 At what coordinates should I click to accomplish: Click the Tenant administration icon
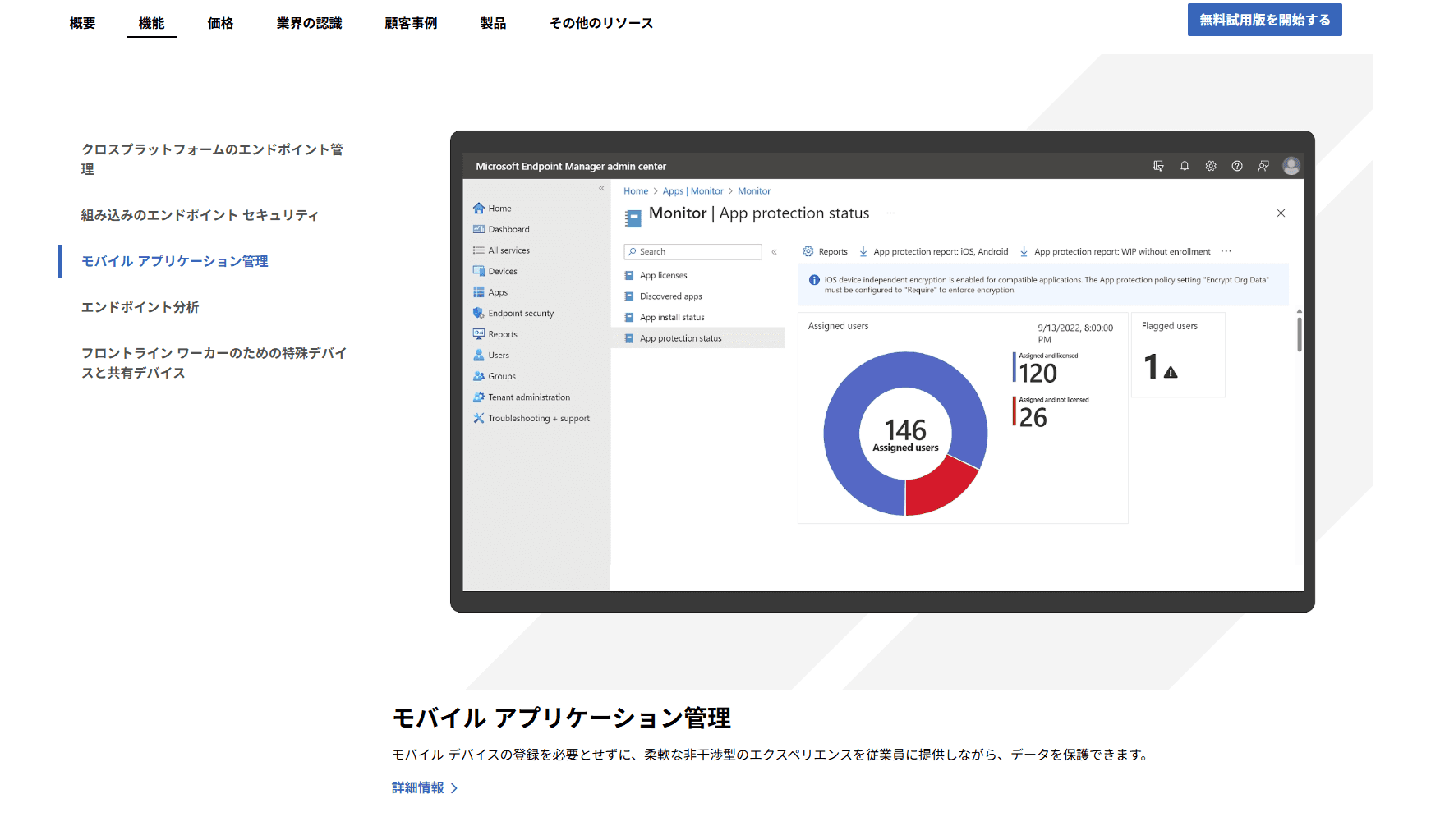(x=479, y=397)
